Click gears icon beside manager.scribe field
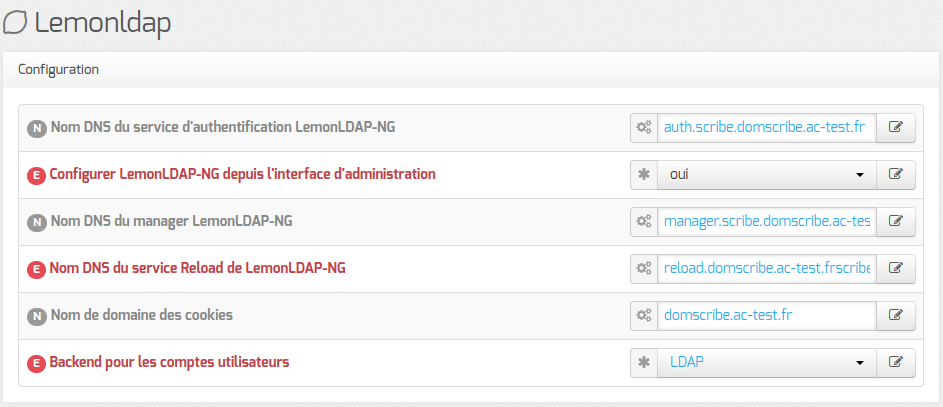 coord(644,221)
